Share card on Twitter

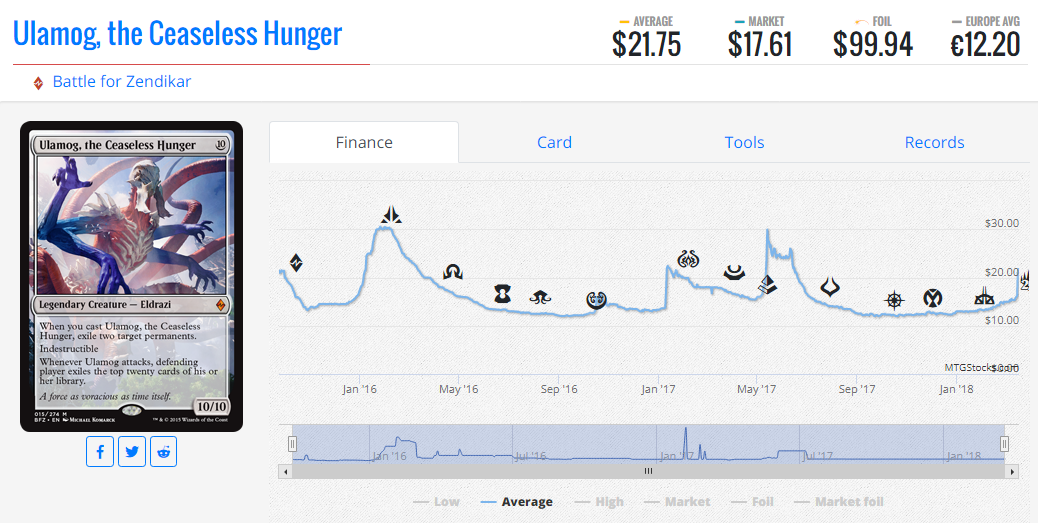132,452
